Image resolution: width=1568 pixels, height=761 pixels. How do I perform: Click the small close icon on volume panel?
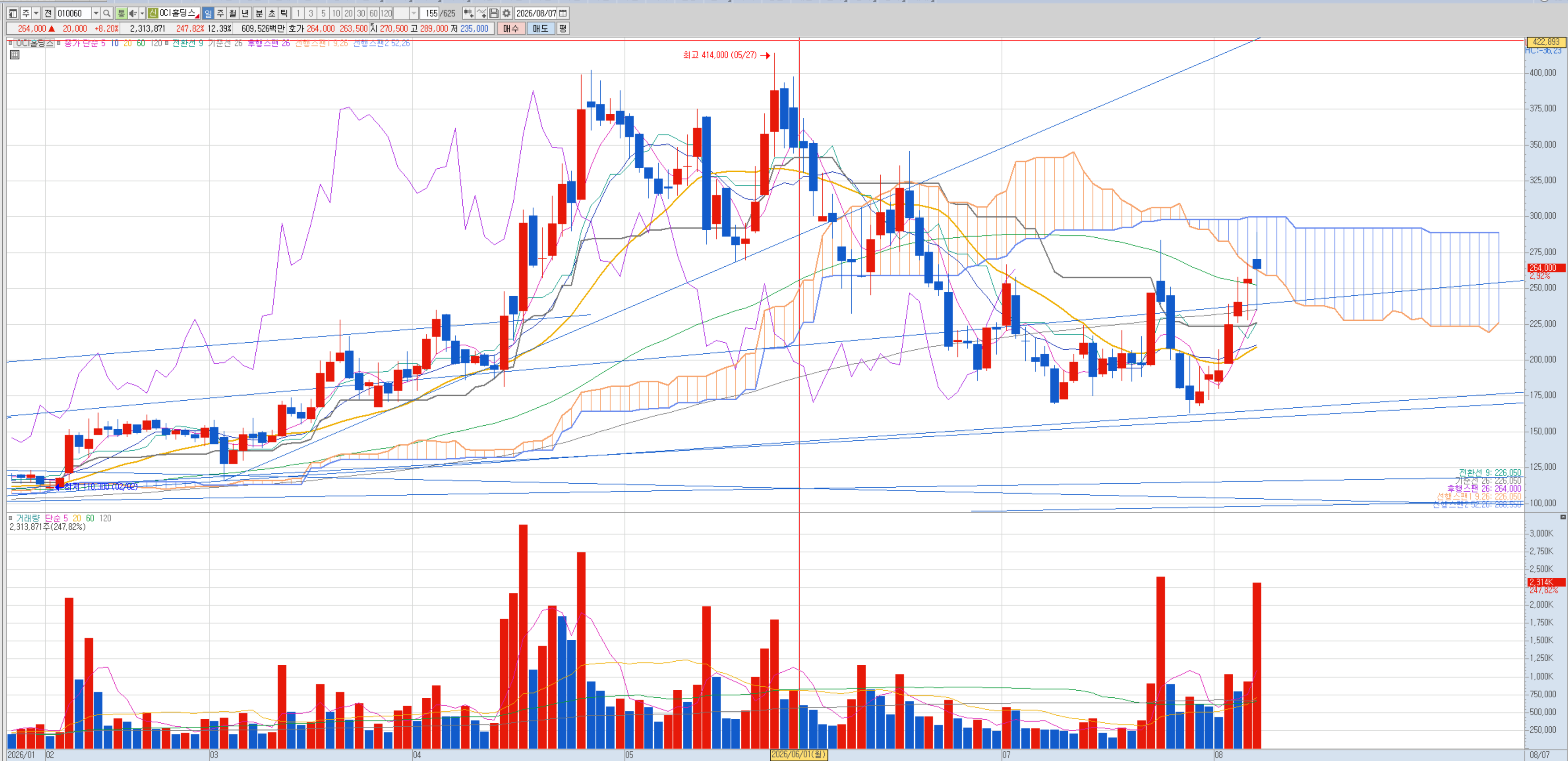1563,517
